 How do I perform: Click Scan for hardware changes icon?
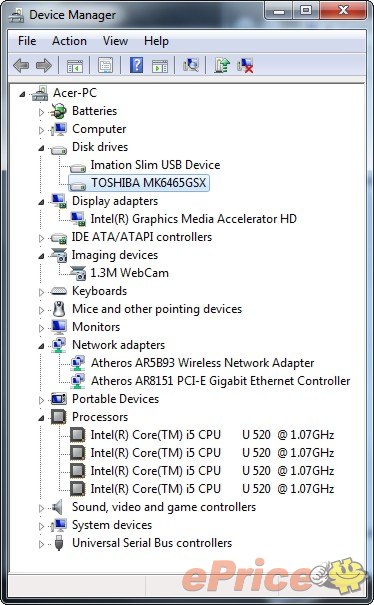coord(191,65)
